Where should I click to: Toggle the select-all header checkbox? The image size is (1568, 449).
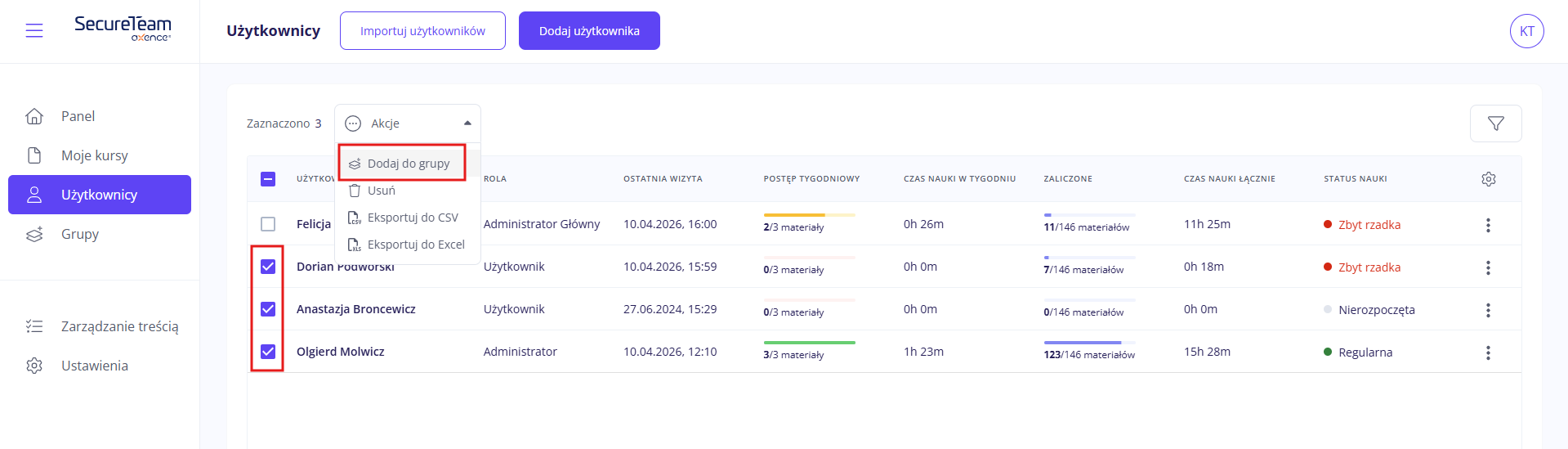[x=268, y=179]
